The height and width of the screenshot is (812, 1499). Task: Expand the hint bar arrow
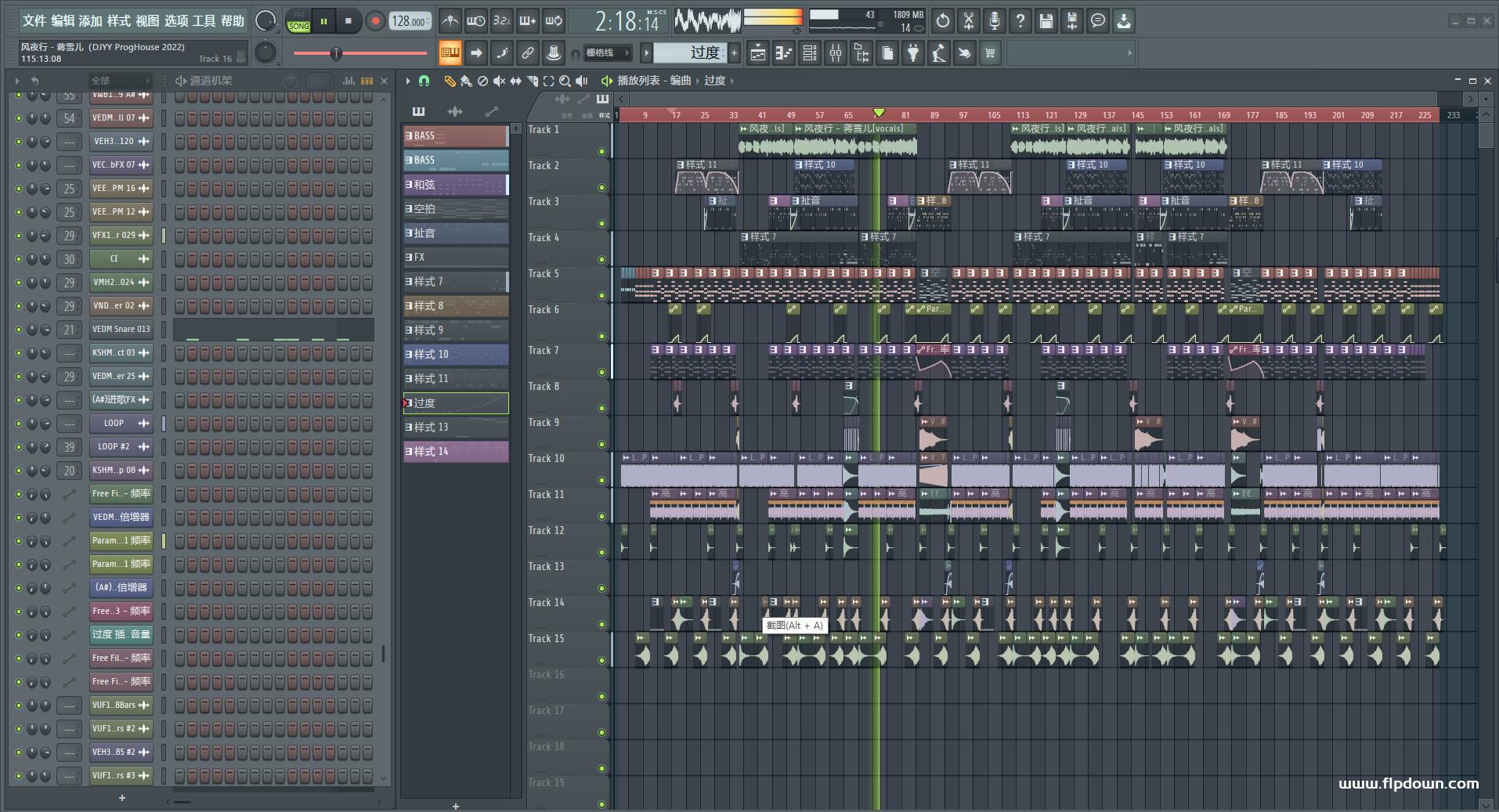tap(1129, 53)
